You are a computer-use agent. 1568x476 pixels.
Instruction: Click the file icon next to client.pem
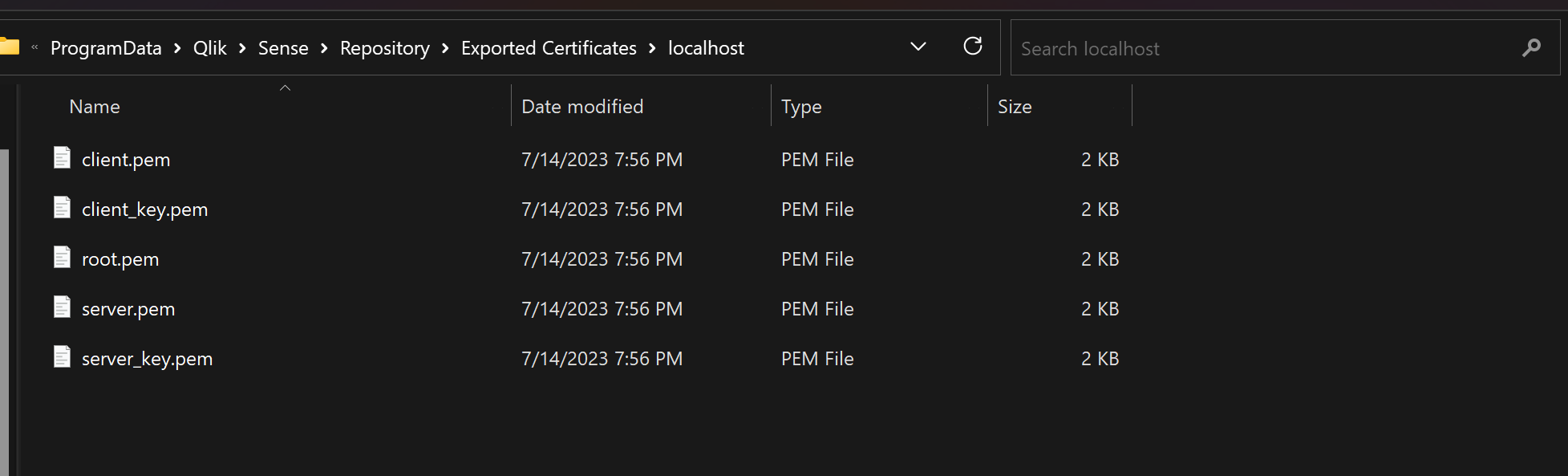pyautogui.click(x=62, y=158)
